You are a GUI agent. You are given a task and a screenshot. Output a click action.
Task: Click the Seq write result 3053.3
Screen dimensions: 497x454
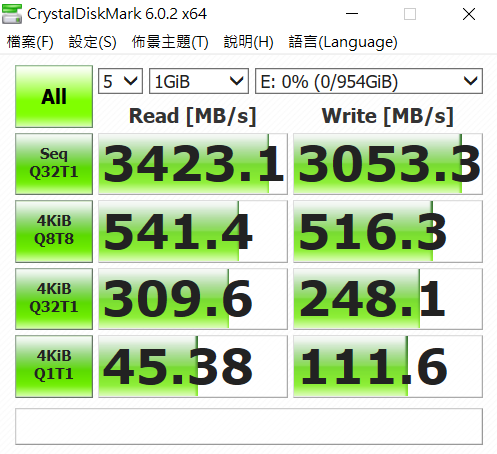point(388,164)
